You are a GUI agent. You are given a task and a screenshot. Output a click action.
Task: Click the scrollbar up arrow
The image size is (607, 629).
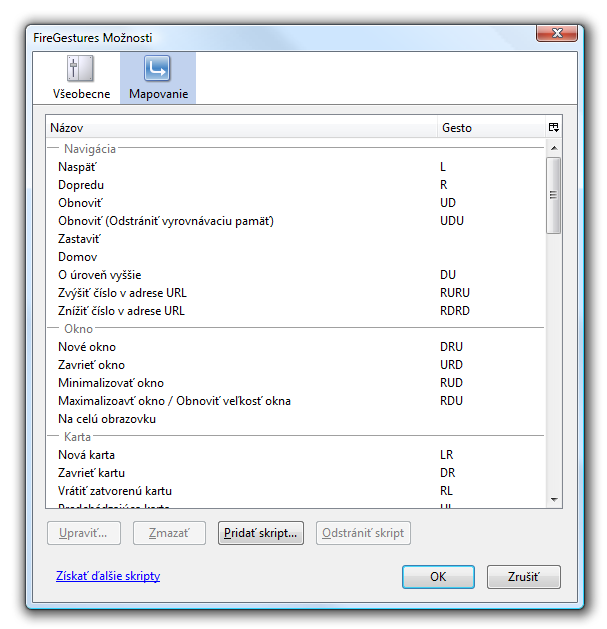point(554,148)
